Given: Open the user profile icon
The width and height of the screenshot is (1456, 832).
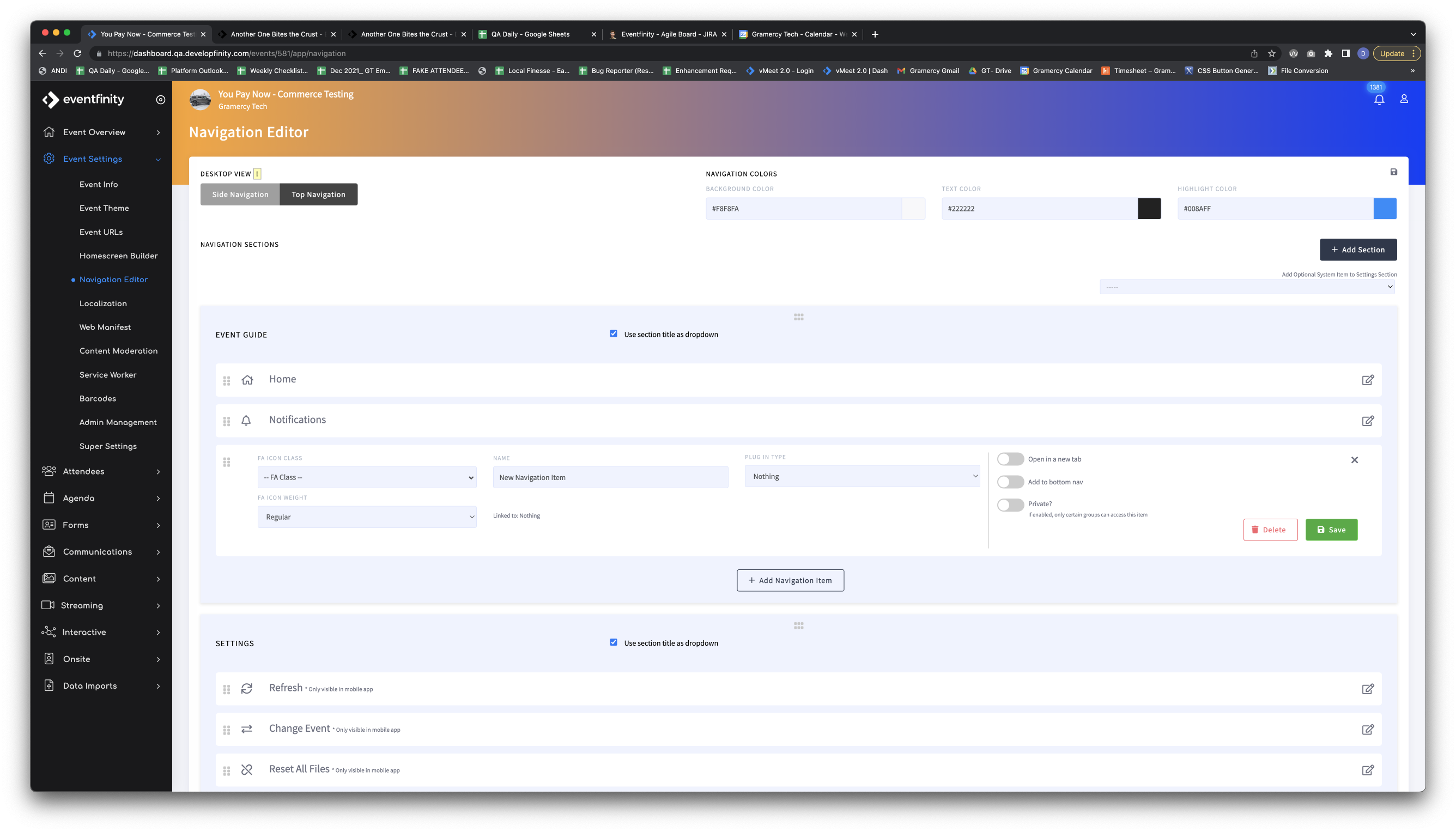Looking at the screenshot, I should click(1404, 99).
